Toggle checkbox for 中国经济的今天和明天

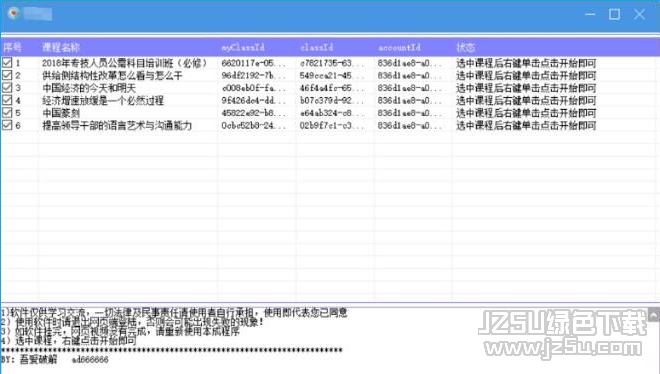coord(7,88)
